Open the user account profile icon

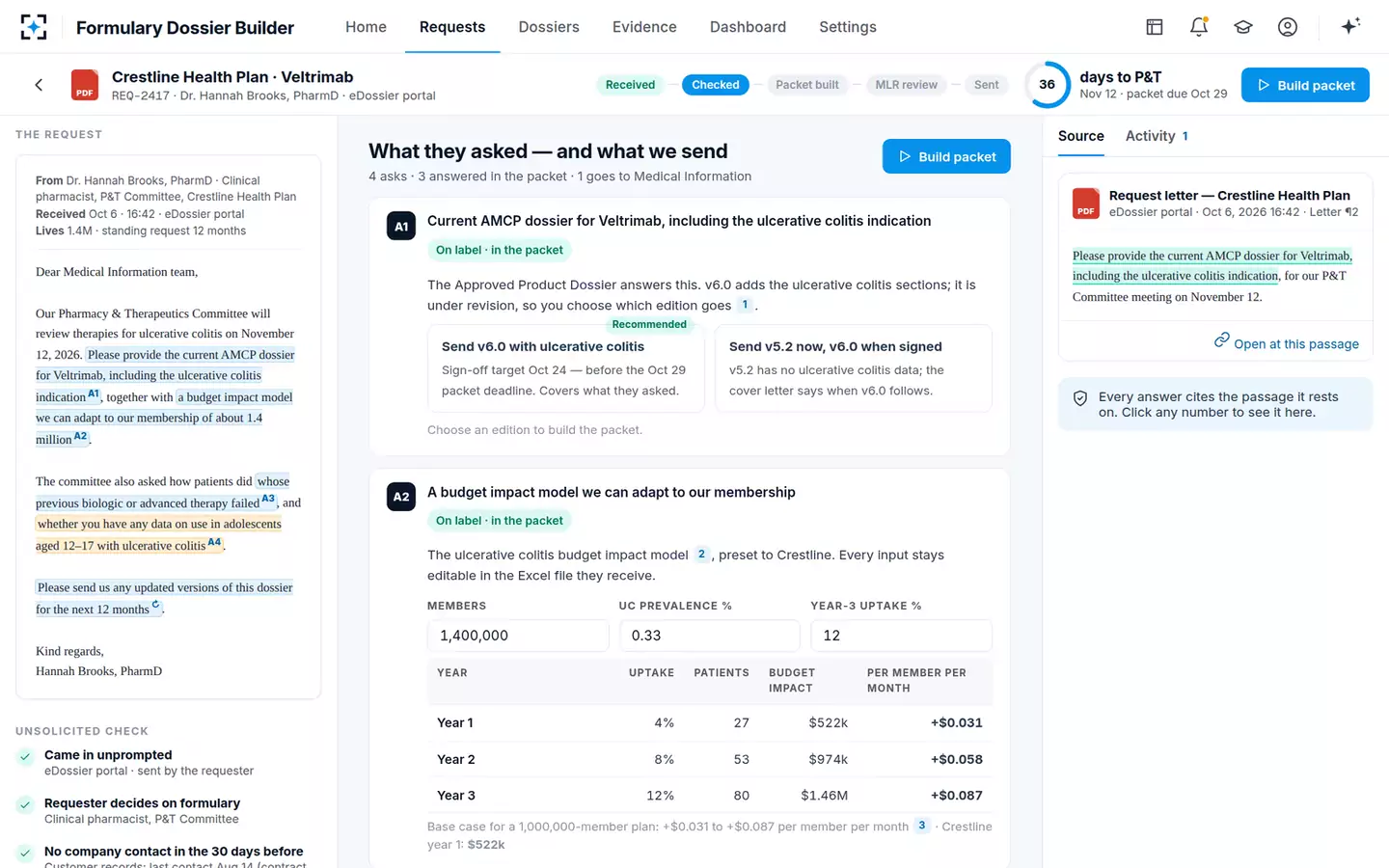click(1288, 27)
